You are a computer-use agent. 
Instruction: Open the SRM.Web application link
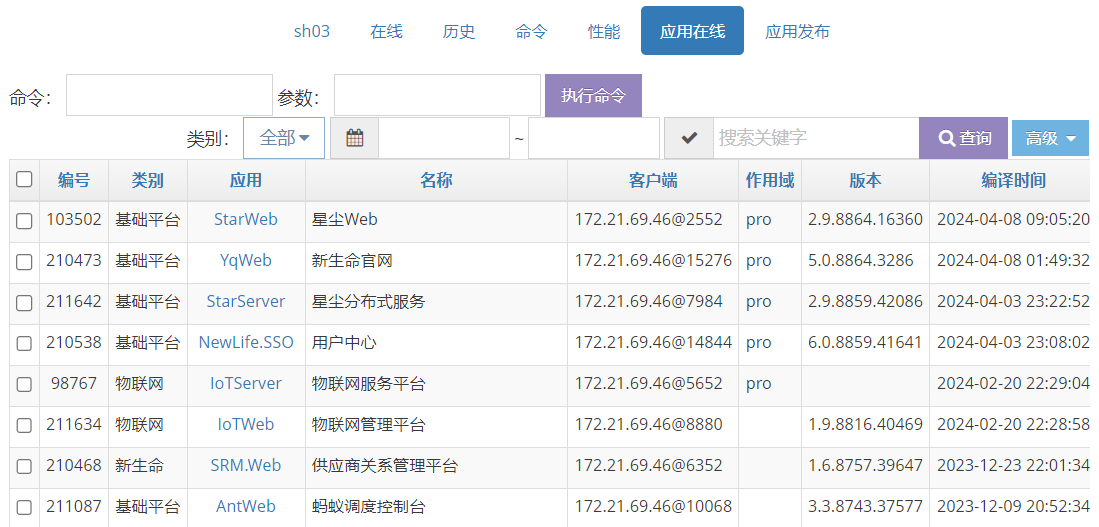pos(246,465)
